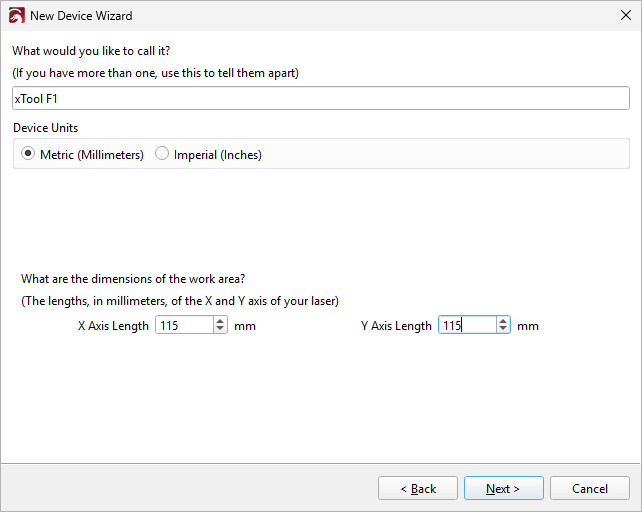Click the LightBurn app icon in title bar
Screen dimensions: 642x512
pyautogui.click(x=16, y=16)
